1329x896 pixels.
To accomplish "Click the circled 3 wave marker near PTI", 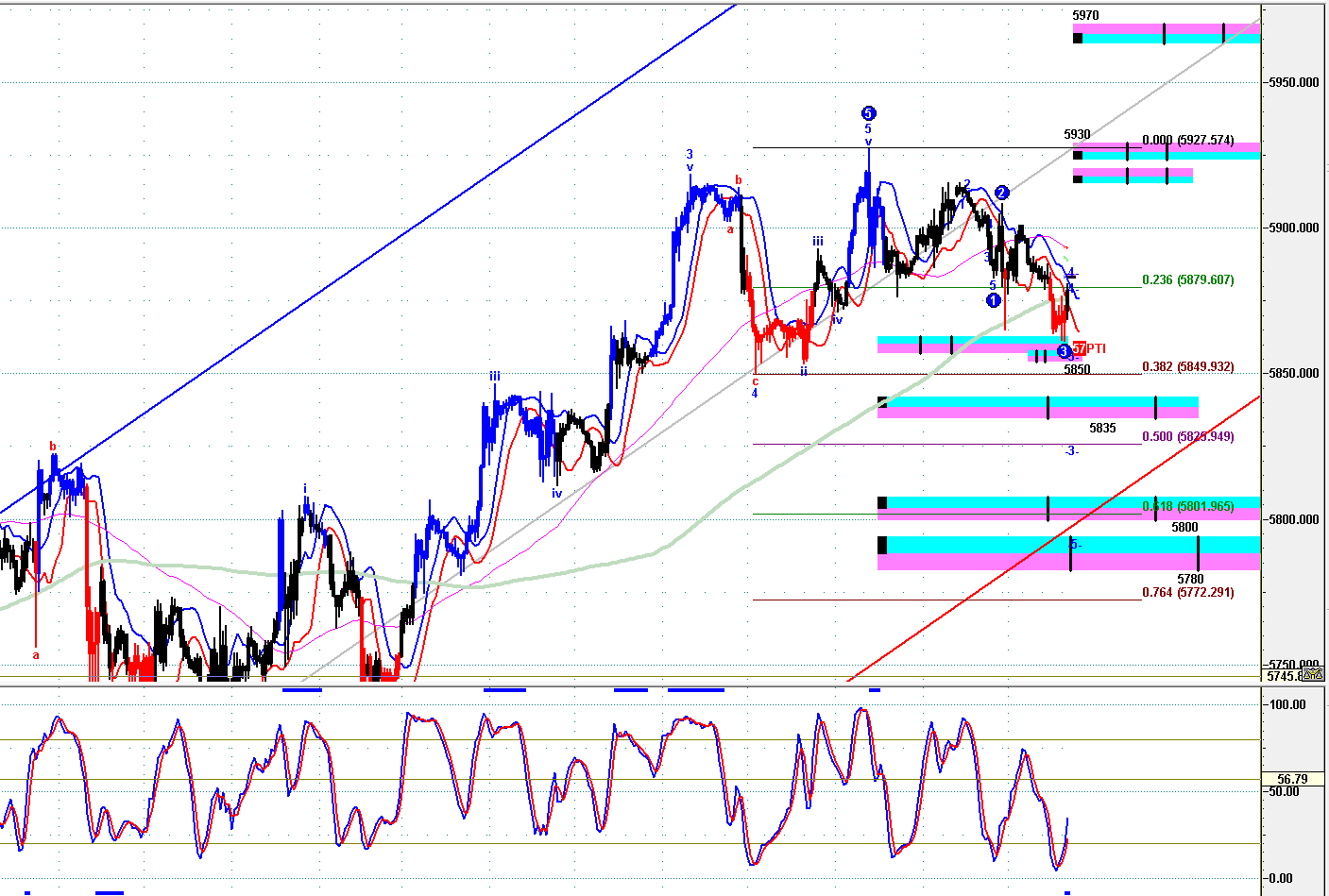I will coord(1064,351).
